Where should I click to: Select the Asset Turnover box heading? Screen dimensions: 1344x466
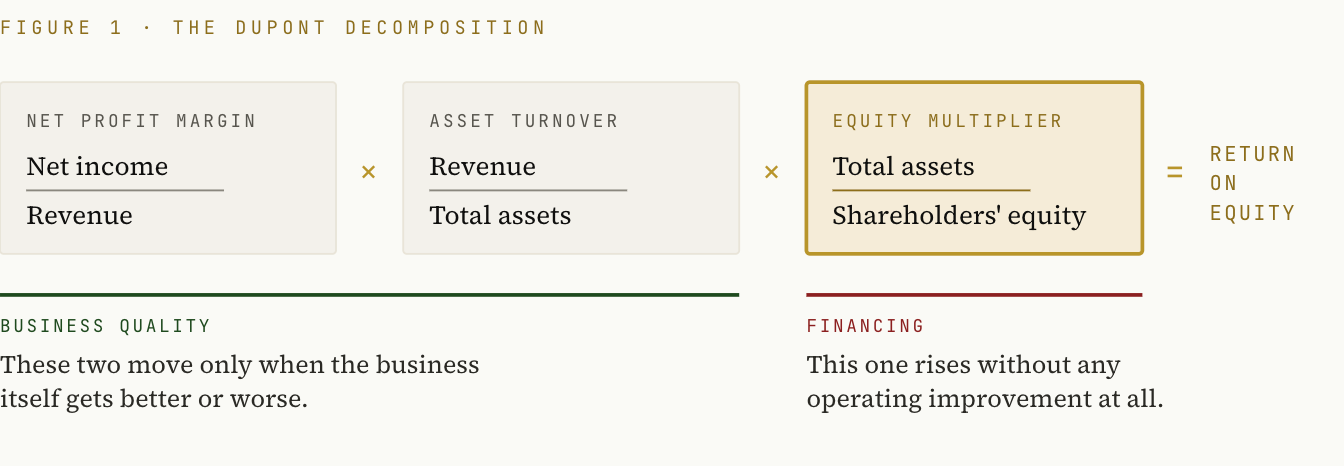(x=524, y=121)
